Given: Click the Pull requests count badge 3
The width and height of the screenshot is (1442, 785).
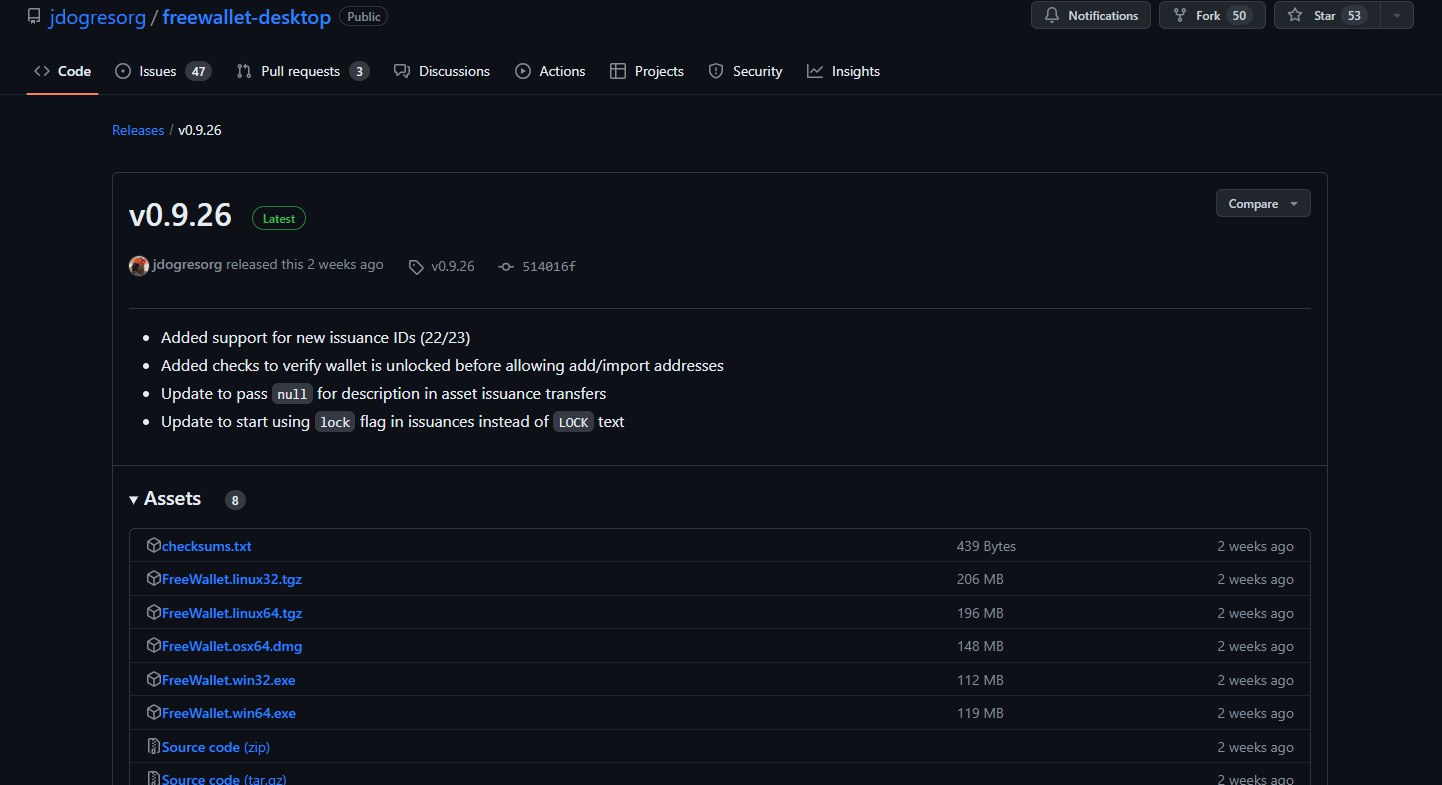Looking at the screenshot, I should point(359,71).
